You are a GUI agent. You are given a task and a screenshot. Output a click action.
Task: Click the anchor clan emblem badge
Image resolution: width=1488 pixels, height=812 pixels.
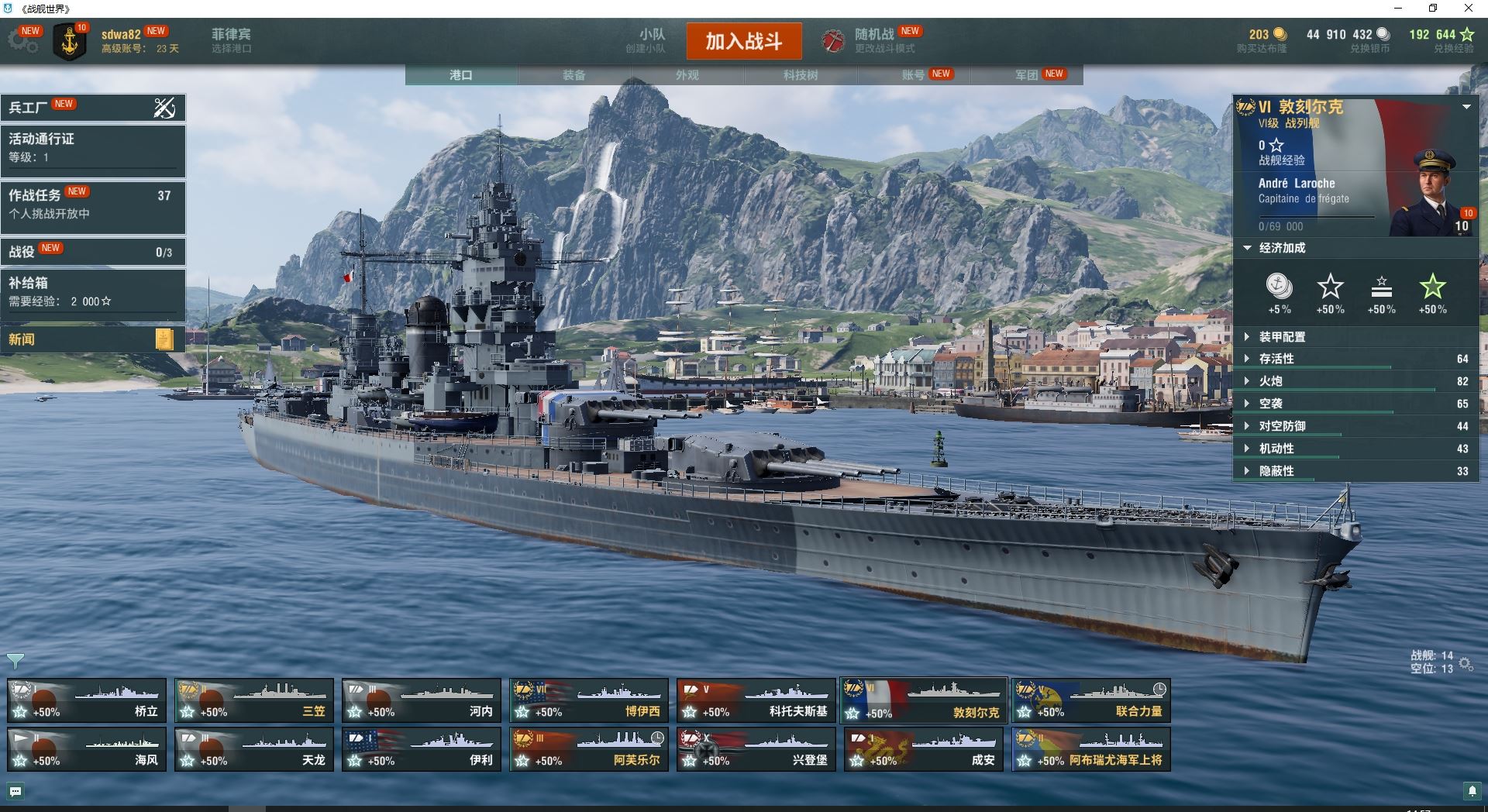(x=70, y=42)
